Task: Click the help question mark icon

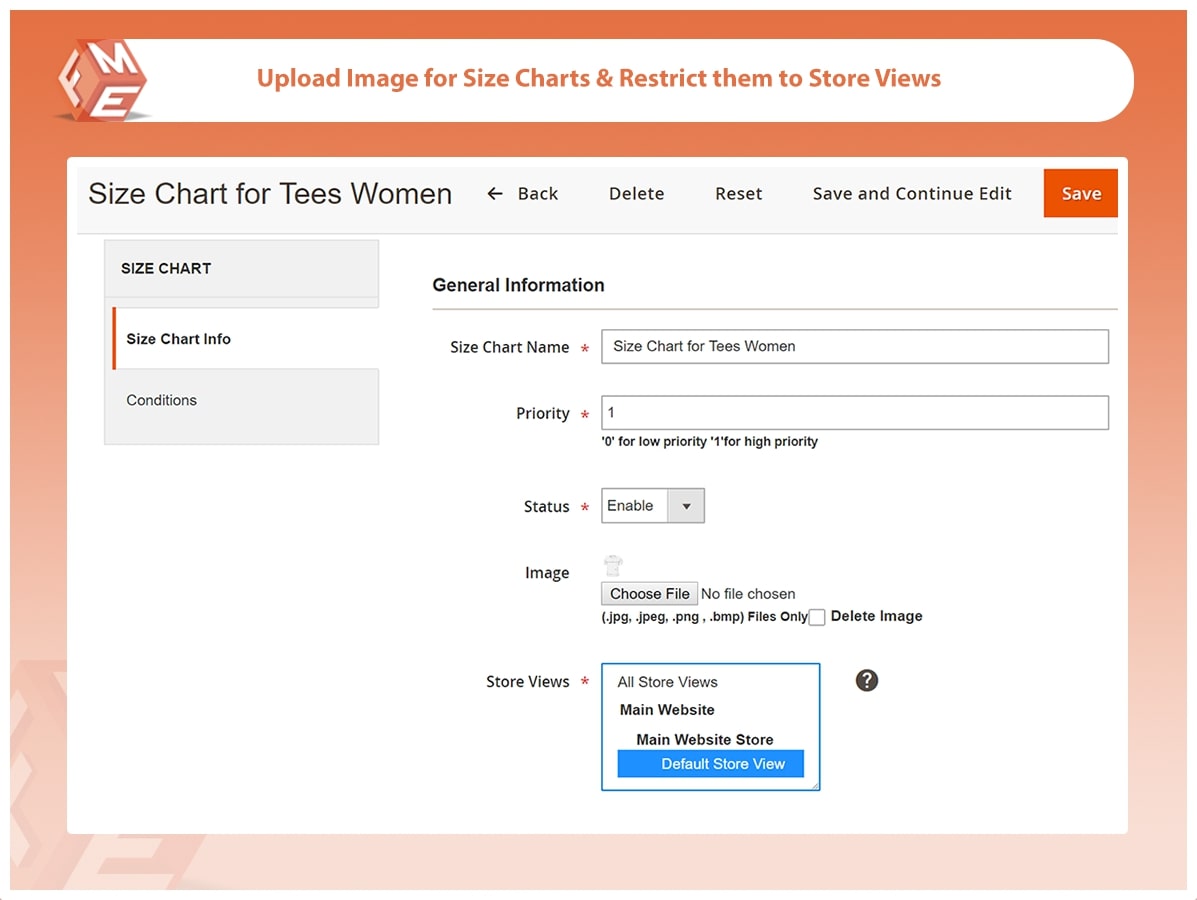Action: click(x=867, y=681)
